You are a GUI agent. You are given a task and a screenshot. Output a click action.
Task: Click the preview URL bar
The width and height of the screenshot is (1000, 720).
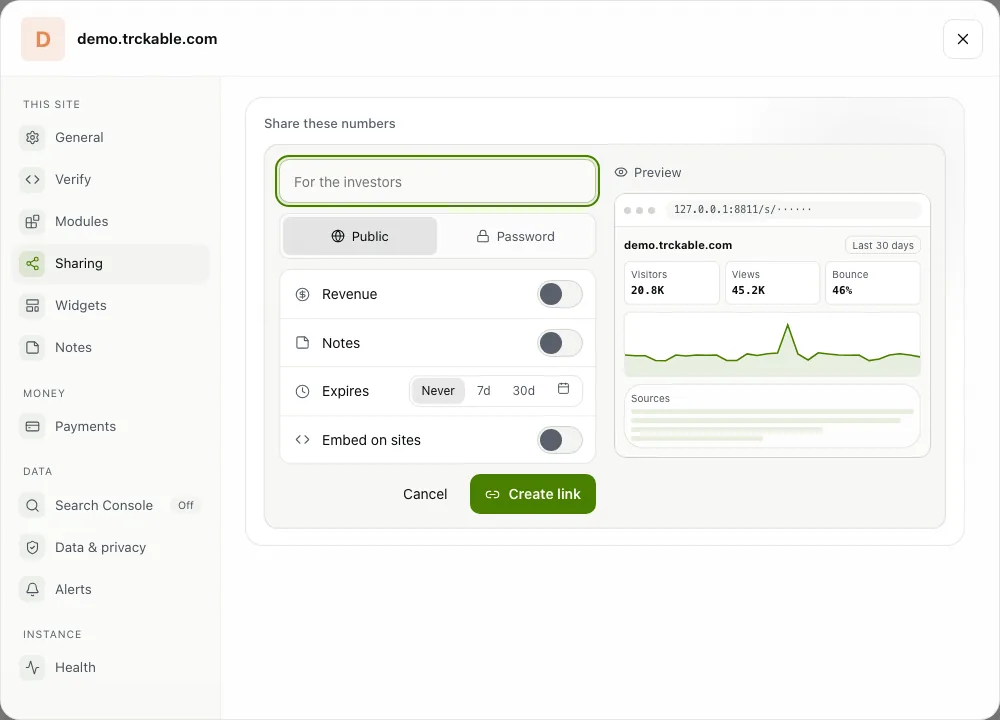793,209
